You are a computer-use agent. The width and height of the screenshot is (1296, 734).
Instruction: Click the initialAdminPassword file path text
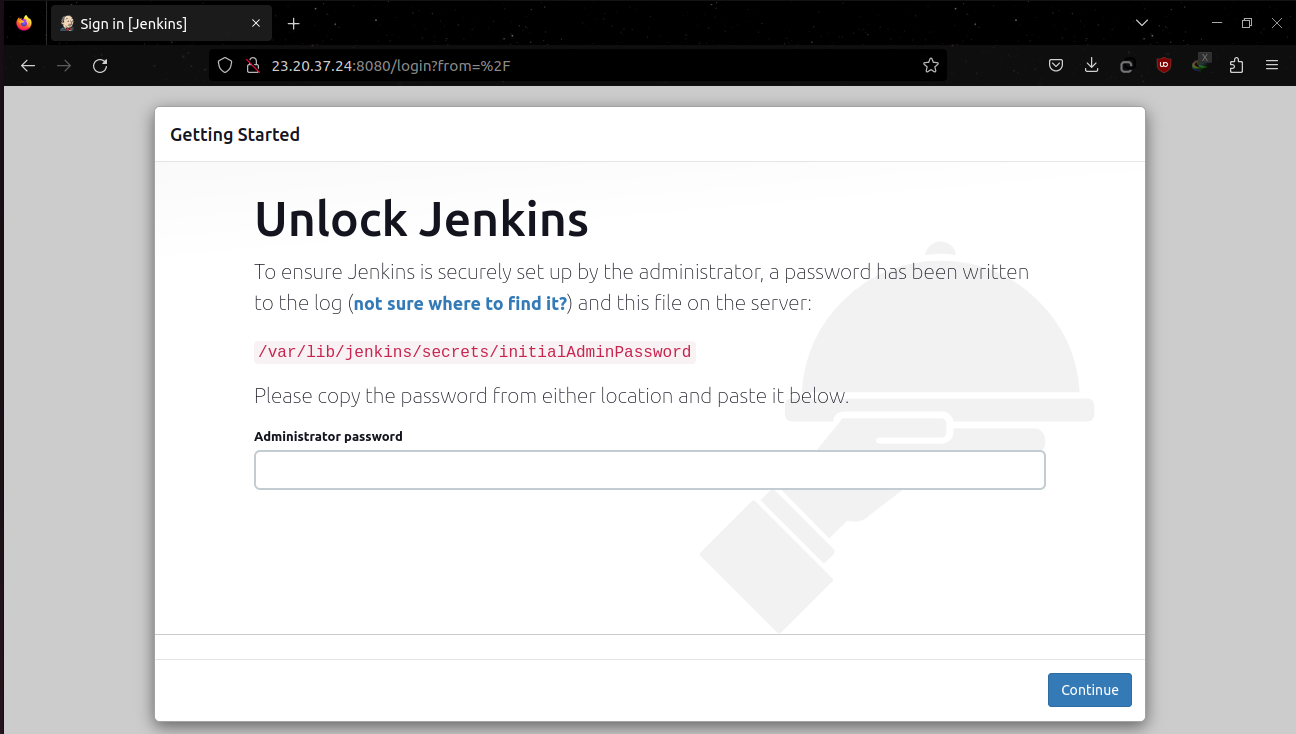pos(474,352)
